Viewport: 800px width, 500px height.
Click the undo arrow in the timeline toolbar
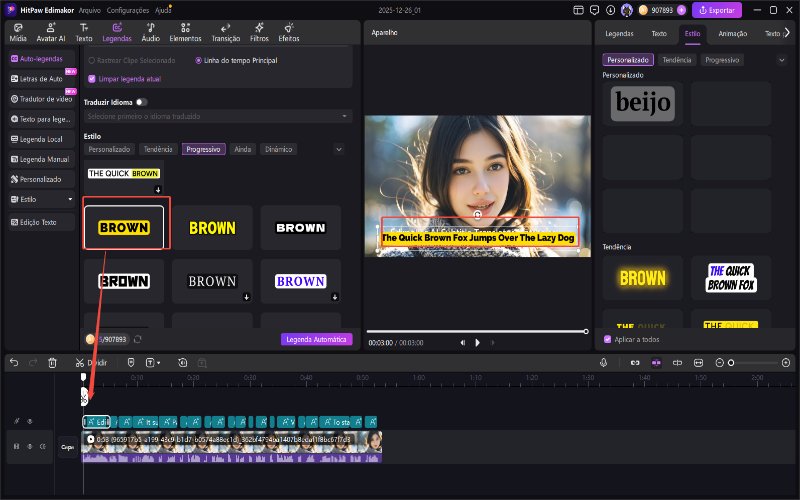click(x=14, y=362)
